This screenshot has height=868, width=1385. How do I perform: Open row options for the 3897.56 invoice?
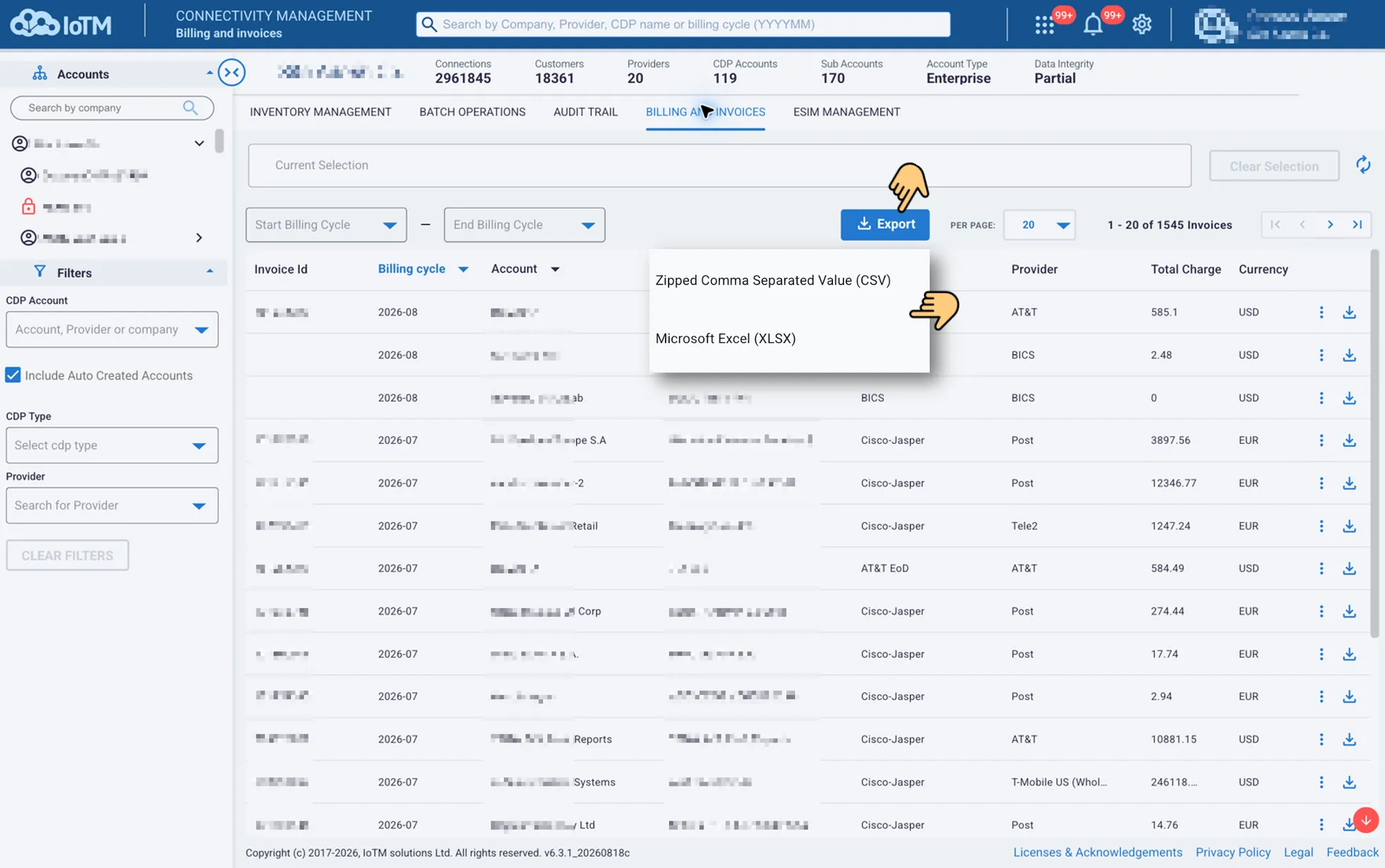1321,440
